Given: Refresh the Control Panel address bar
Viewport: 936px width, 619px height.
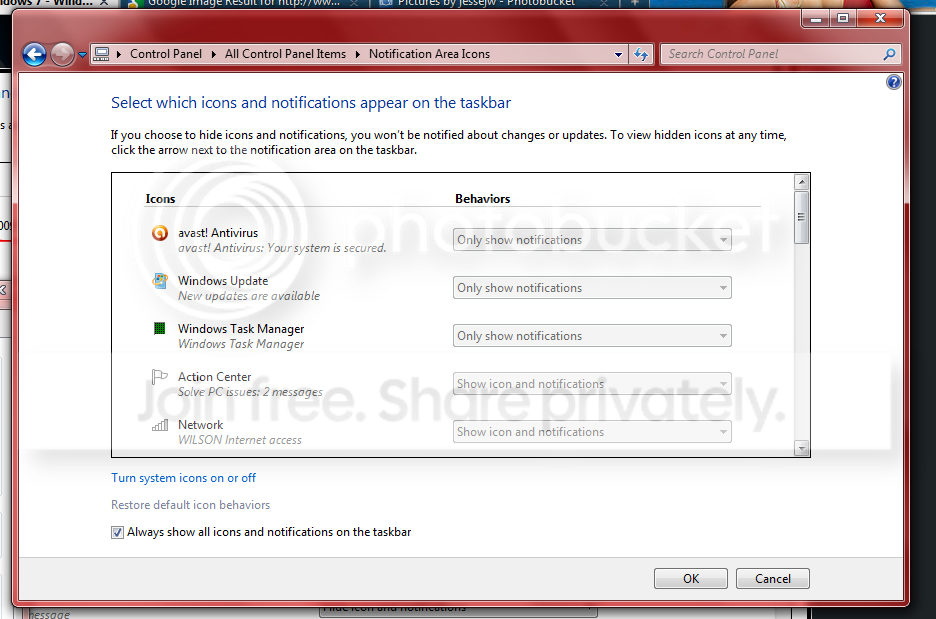Looking at the screenshot, I should click(x=641, y=54).
